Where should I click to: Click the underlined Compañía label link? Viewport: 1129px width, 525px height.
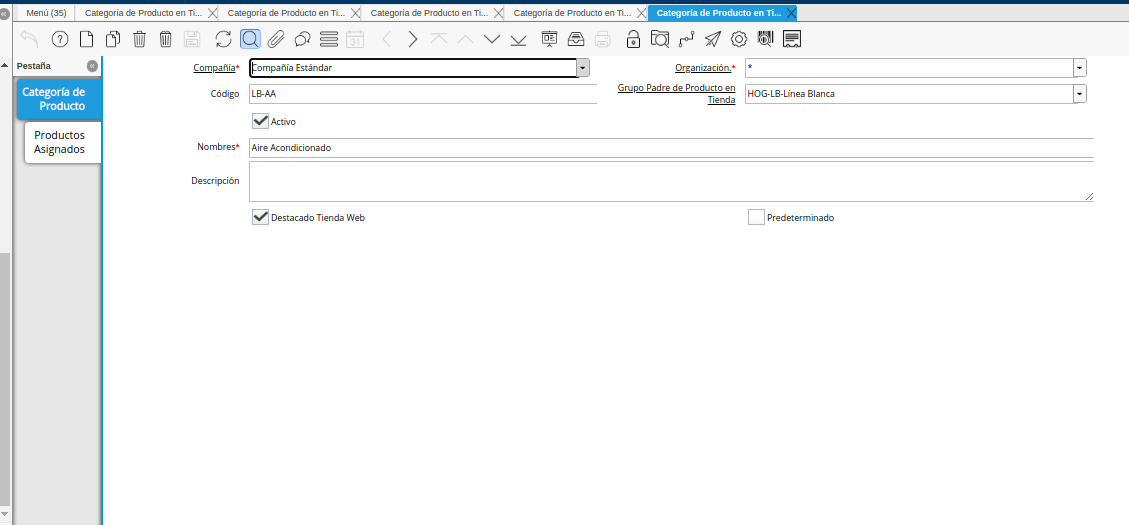coord(215,68)
